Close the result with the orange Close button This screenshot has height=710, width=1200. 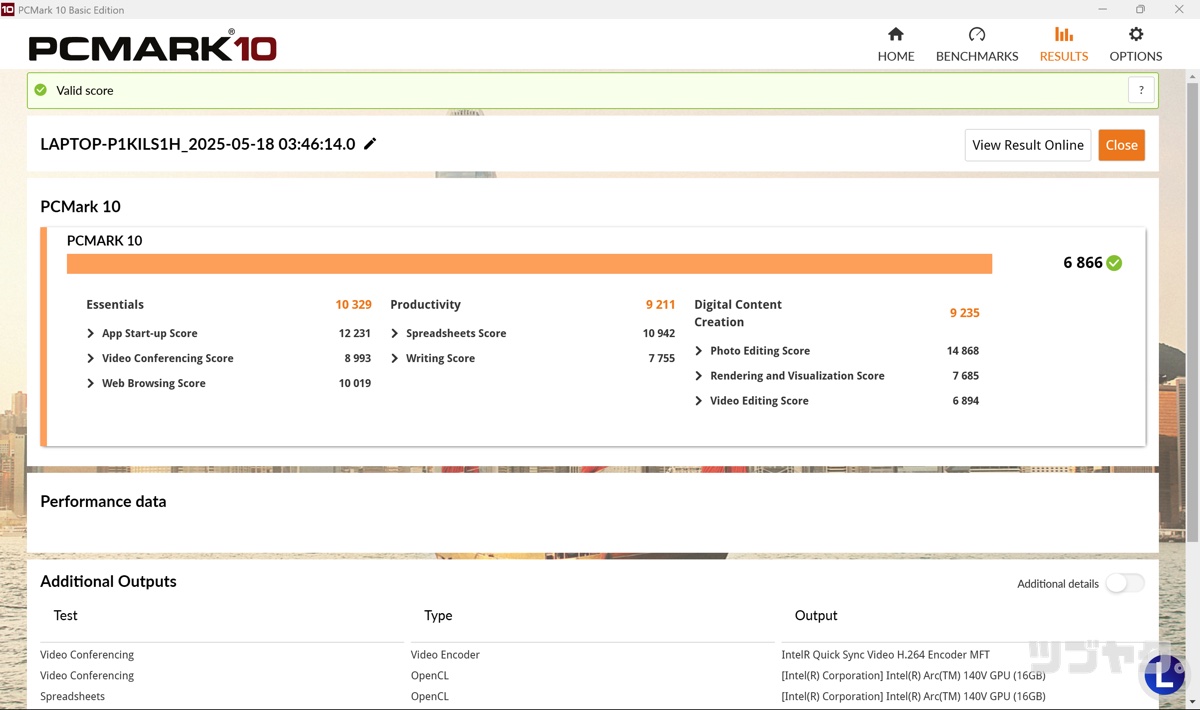tap(1121, 145)
